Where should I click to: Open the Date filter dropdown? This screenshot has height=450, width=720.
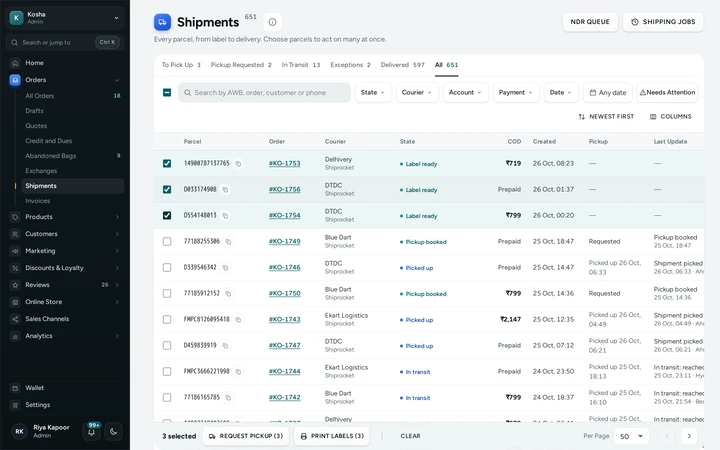pyautogui.click(x=561, y=93)
